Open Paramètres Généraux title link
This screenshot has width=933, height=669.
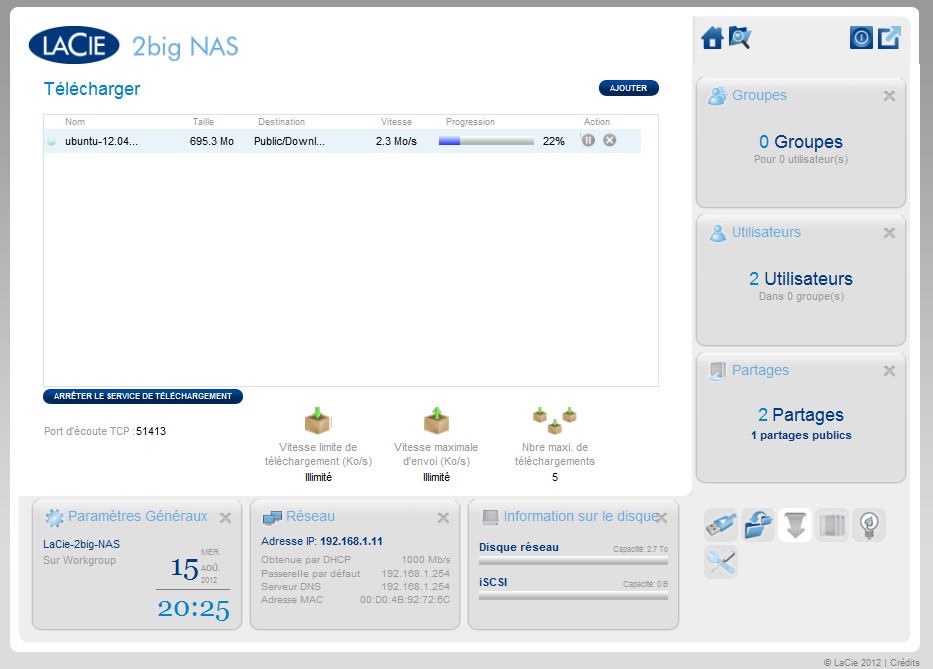tap(137, 516)
